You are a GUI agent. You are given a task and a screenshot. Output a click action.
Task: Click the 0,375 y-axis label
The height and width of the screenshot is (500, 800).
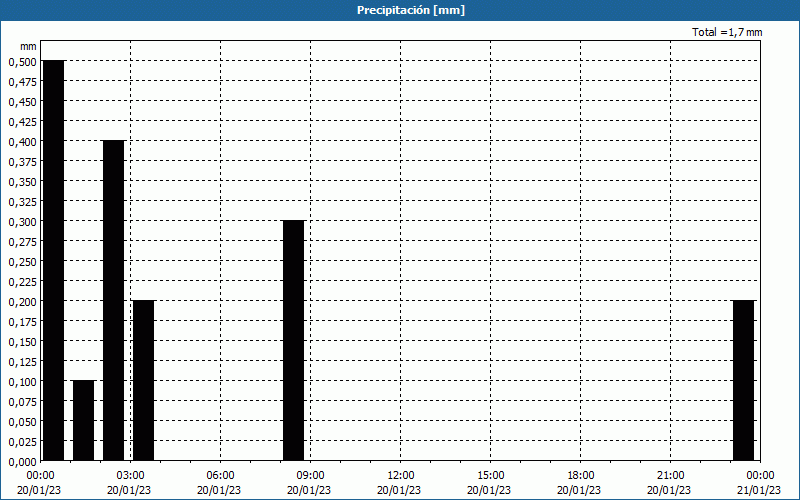click(23, 162)
